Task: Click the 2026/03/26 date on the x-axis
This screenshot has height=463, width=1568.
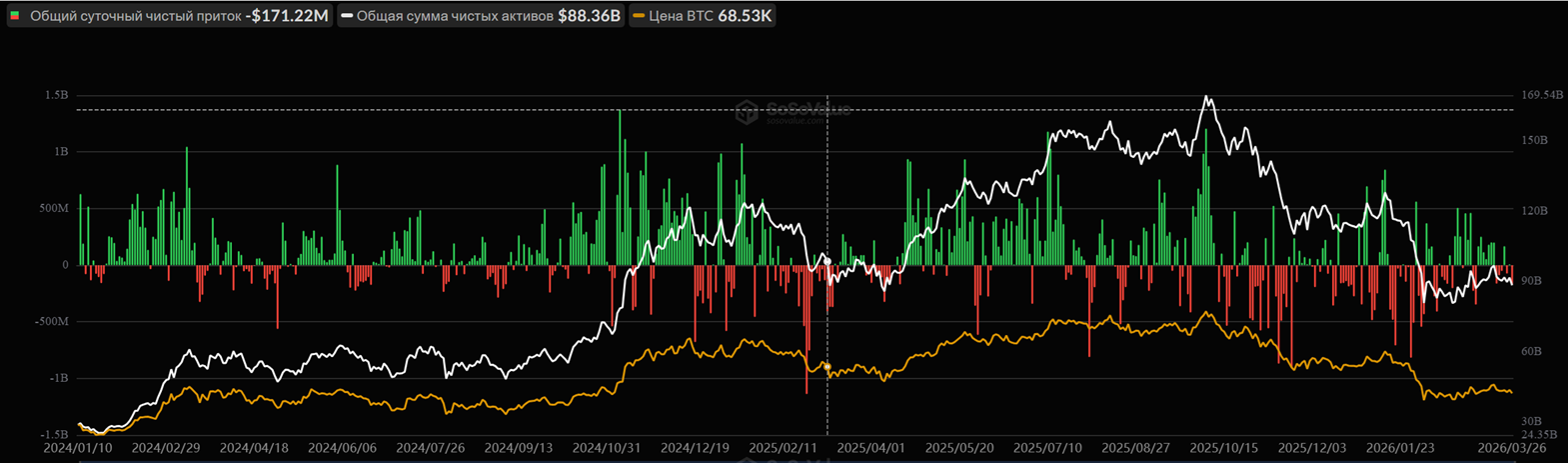Action: tap(1510, 449)
